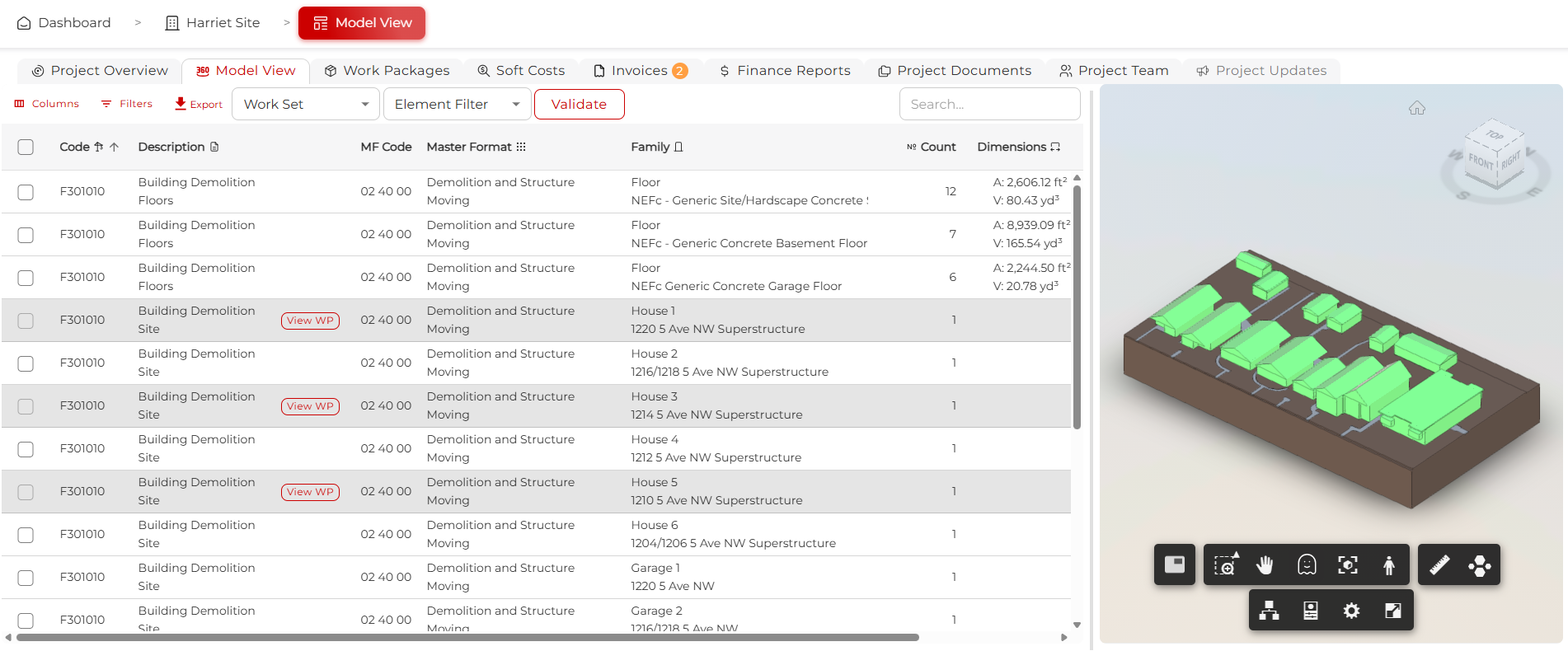The width and height of the screenshot is (1568, 651).
Task: Export the table data
Action: pyautogui.click(x=199, y=104)
